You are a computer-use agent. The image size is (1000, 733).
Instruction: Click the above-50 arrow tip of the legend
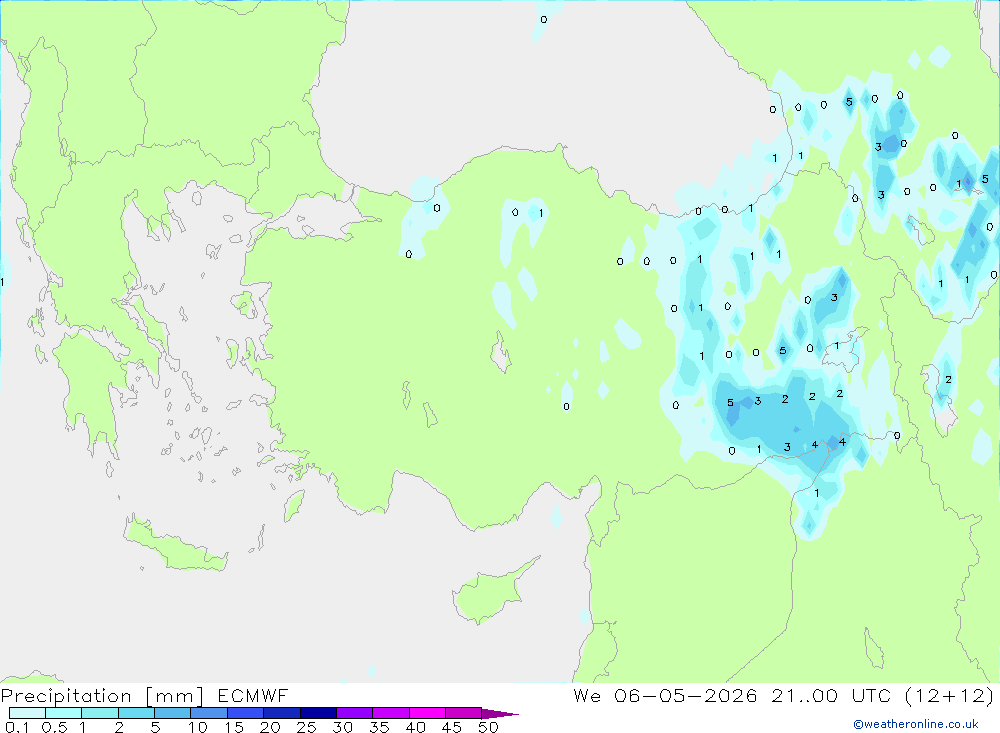point(501,713)
